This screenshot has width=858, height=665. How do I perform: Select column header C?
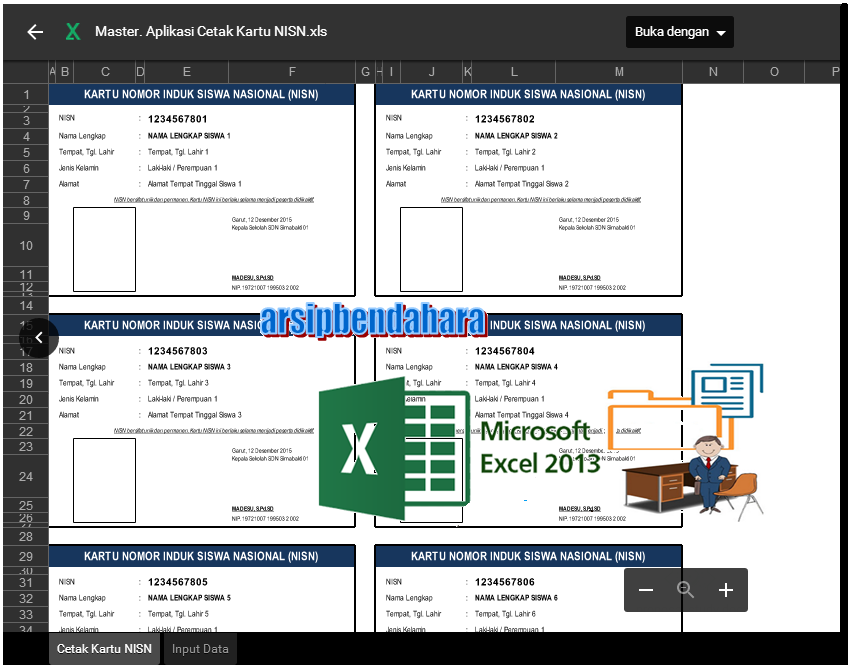(105, 72)
